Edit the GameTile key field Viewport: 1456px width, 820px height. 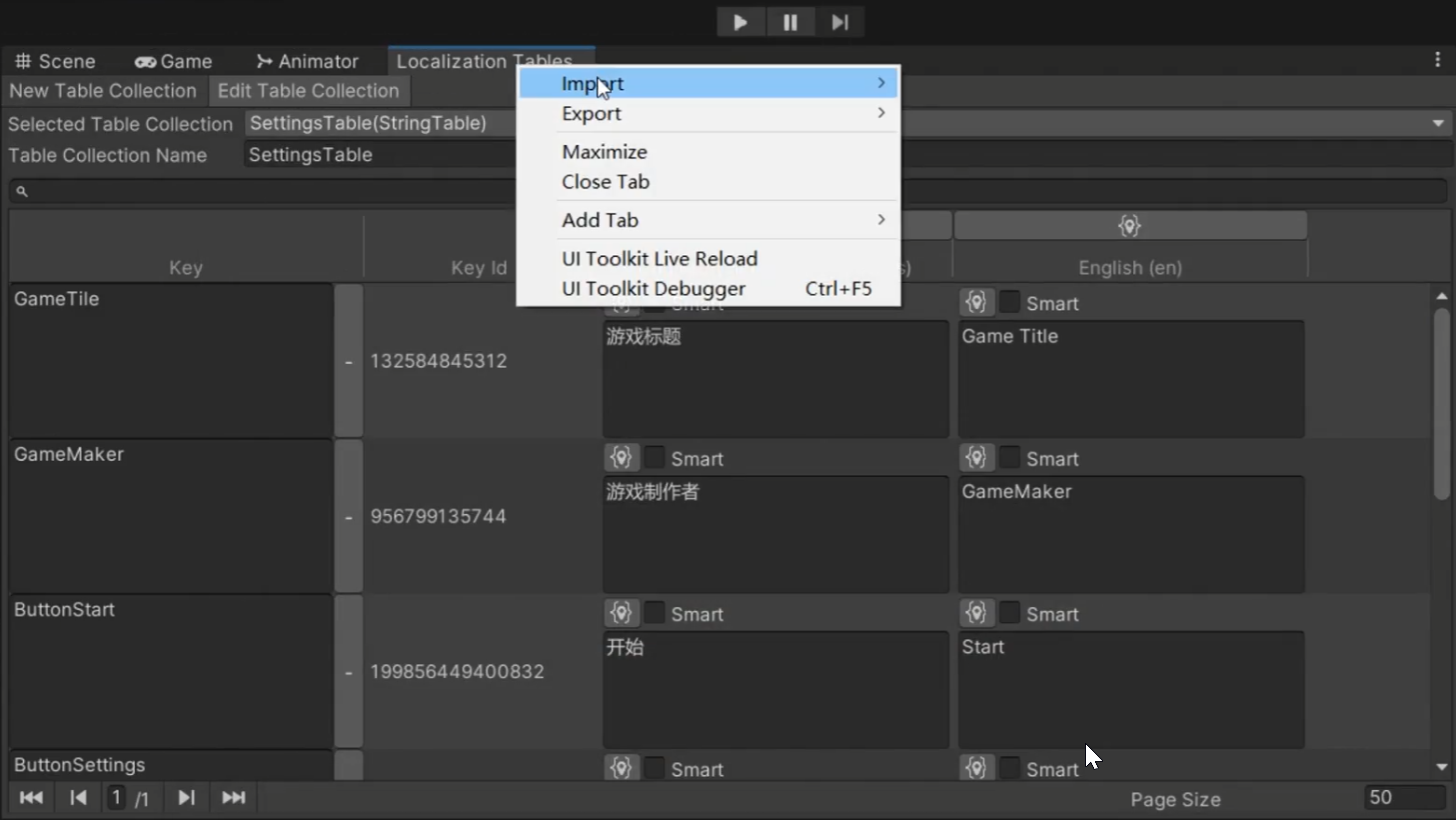coord(171,361)
